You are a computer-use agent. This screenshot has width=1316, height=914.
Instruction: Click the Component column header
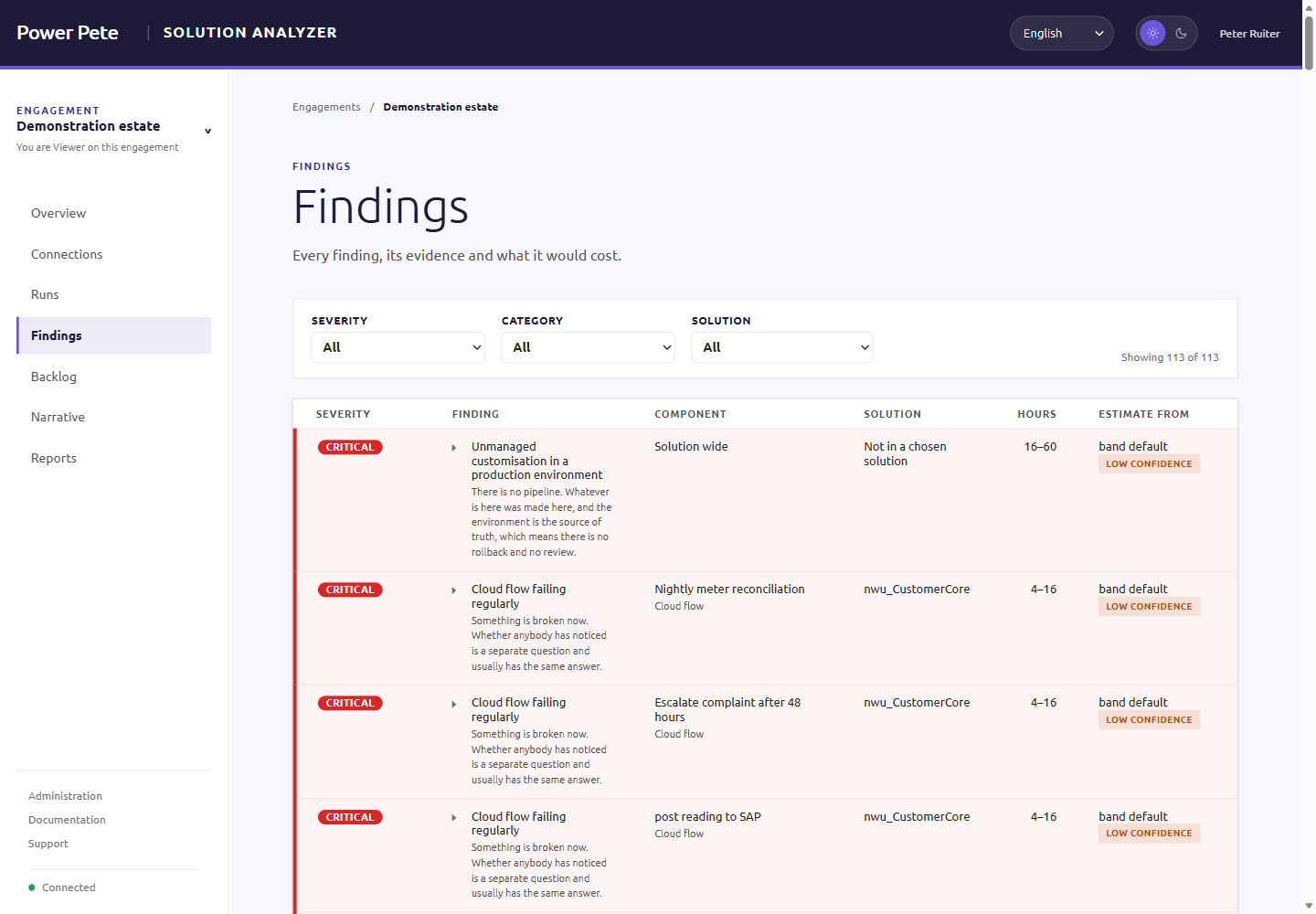click(690, 414)
